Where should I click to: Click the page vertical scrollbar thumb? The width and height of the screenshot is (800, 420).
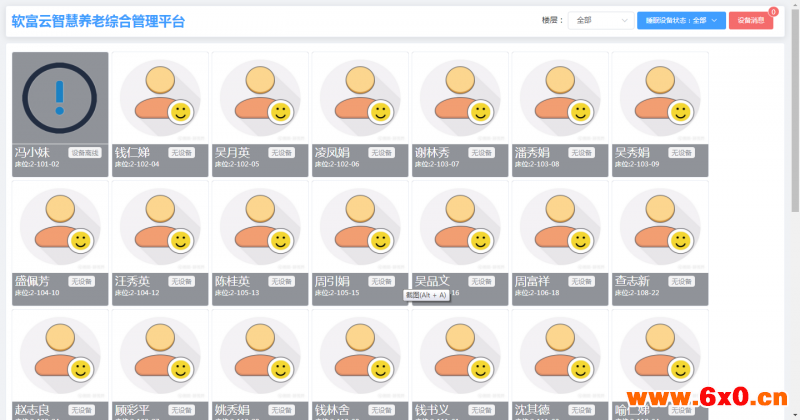click(795, 110)
